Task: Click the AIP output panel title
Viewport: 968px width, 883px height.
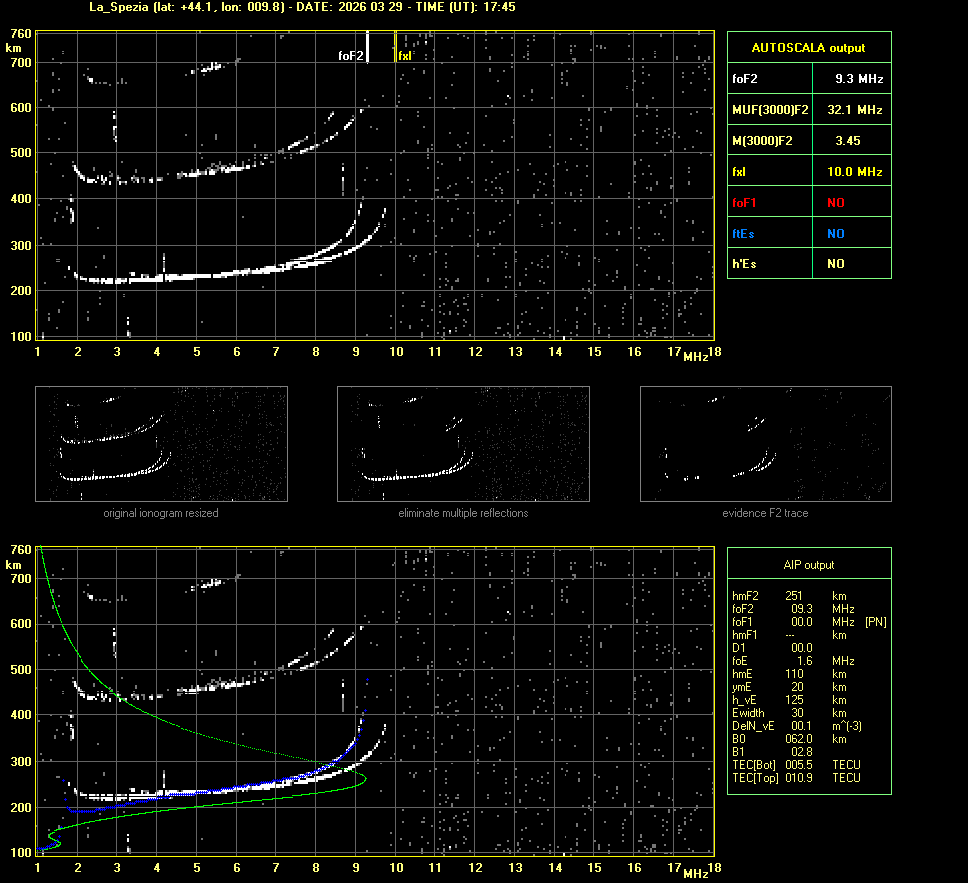Action: click(808, 565)
